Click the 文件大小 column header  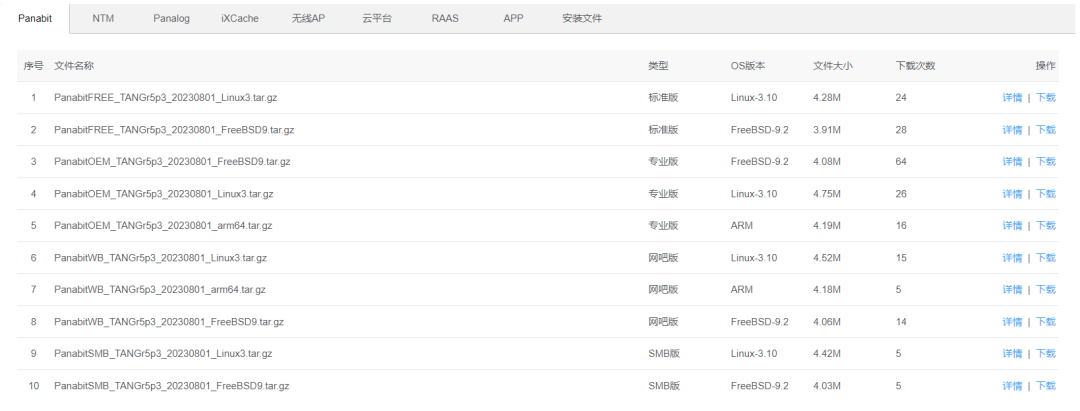pyautogui.click(x=833, y=66)
